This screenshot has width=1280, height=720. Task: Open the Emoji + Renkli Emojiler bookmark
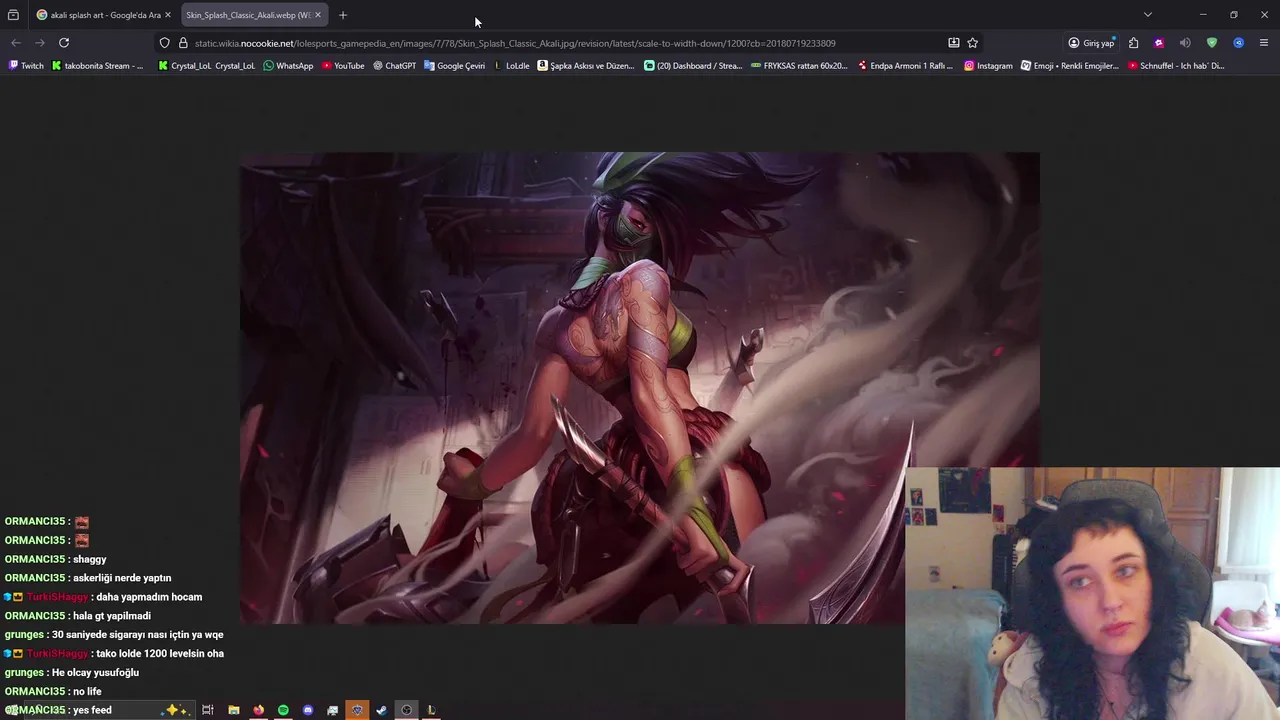1070,66
